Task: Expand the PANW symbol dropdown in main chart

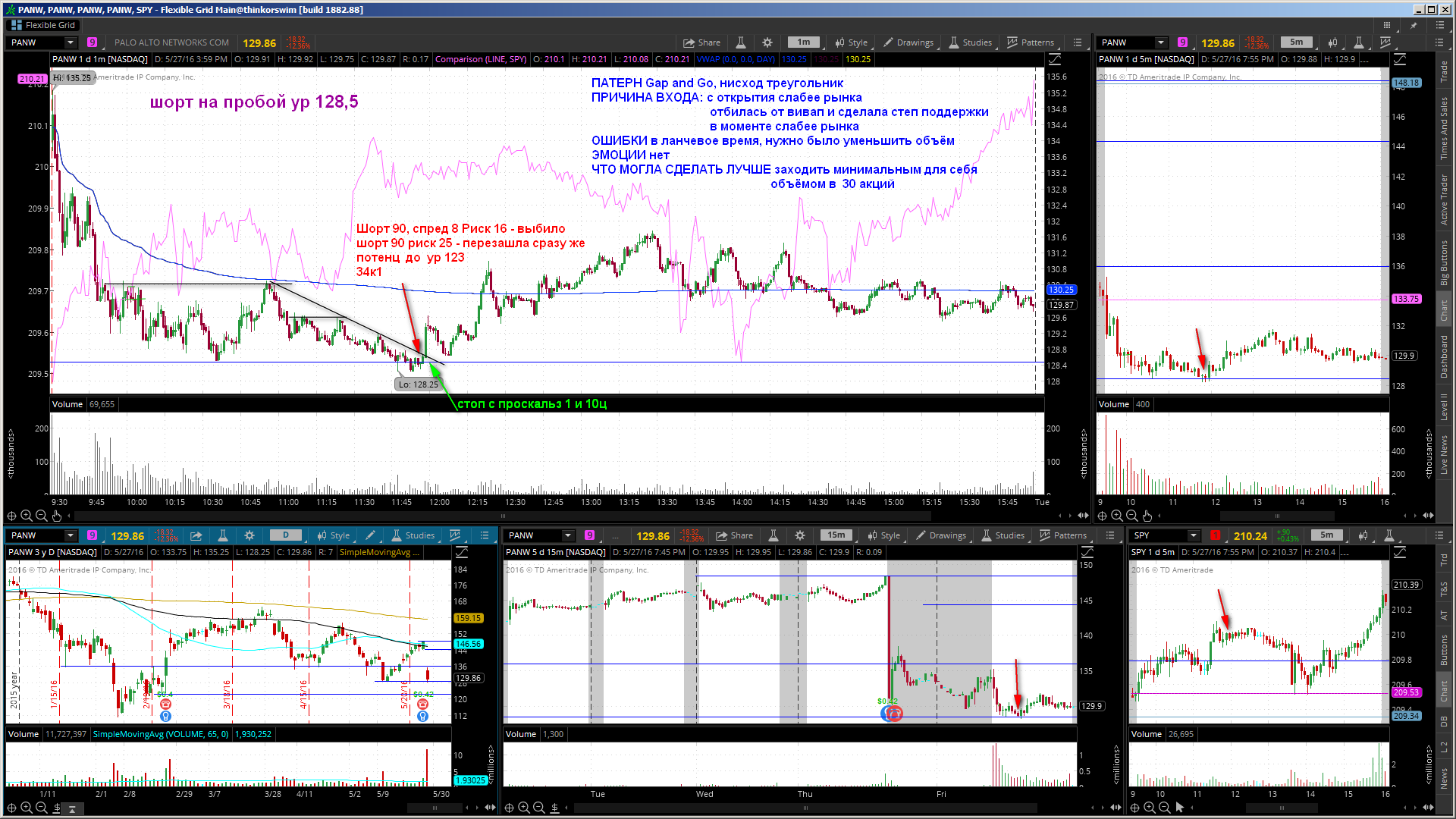Action: pos(71,42)
